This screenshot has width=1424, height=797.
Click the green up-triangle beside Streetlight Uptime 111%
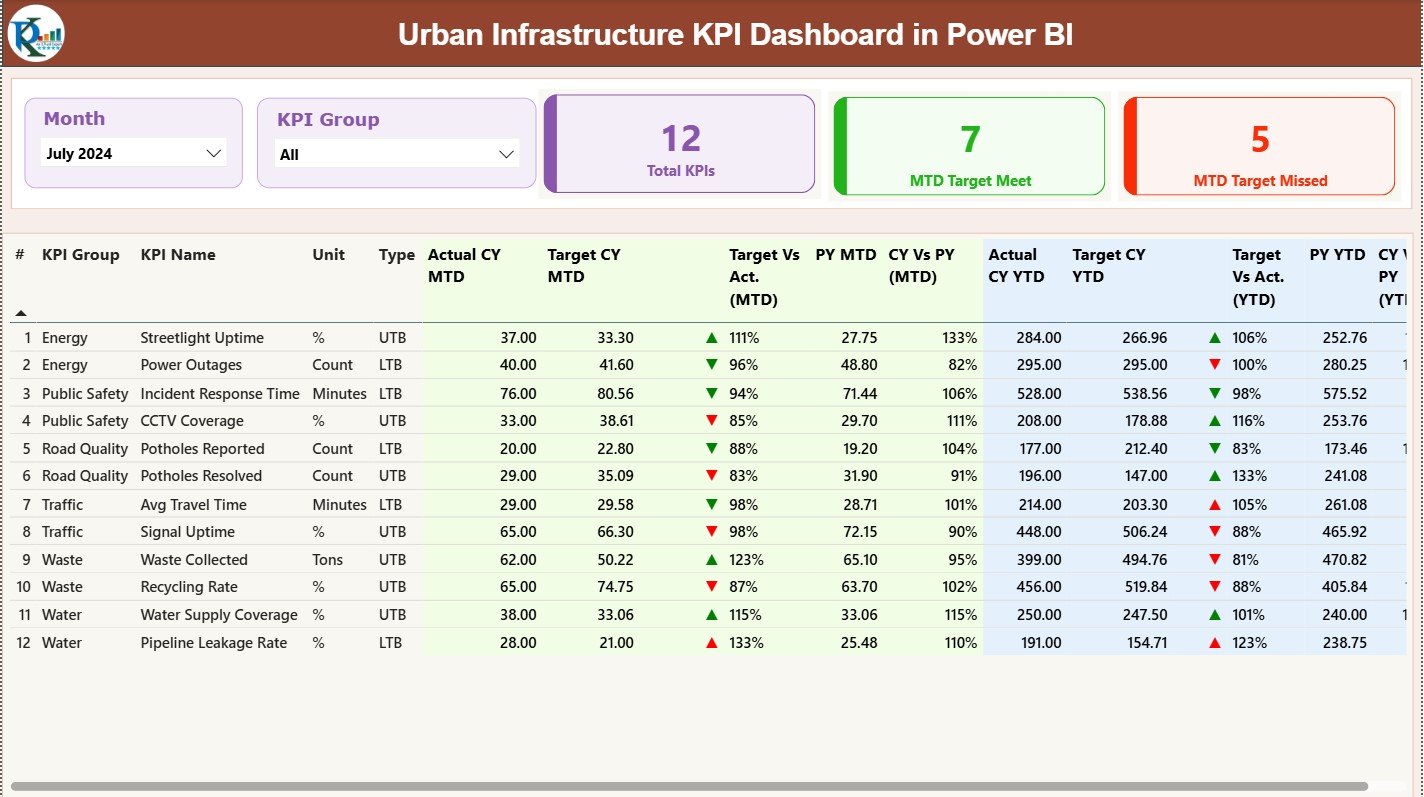pyautogui.click(x=710, y=337)
